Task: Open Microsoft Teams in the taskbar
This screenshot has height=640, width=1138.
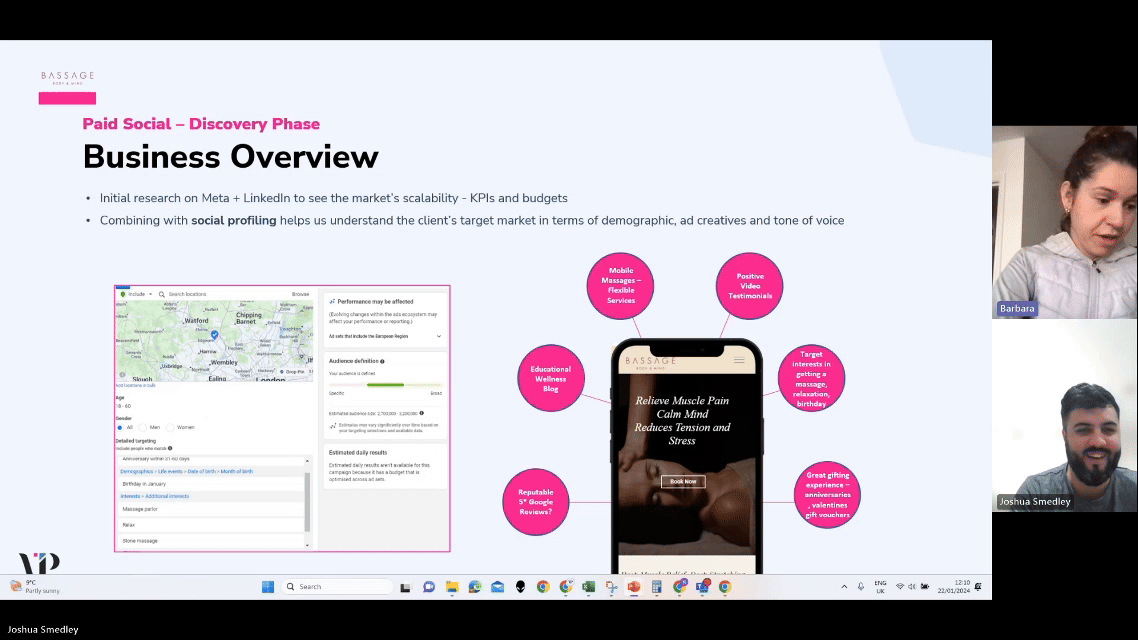Action: pos(703,586)
